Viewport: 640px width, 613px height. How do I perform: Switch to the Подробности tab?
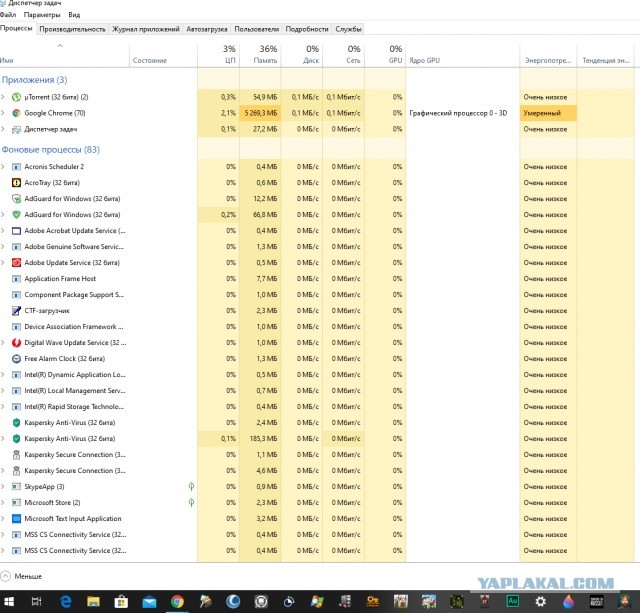307,29
